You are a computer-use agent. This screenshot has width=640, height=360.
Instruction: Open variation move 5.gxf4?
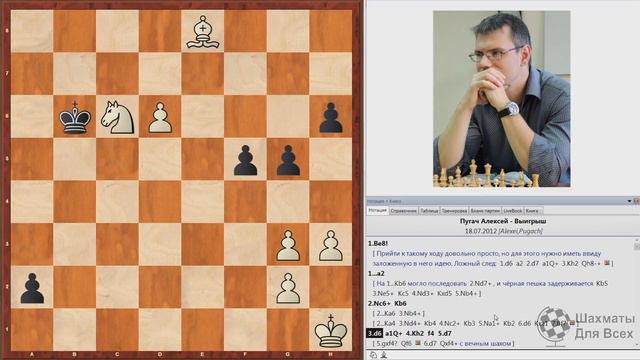tap(387, 343)
